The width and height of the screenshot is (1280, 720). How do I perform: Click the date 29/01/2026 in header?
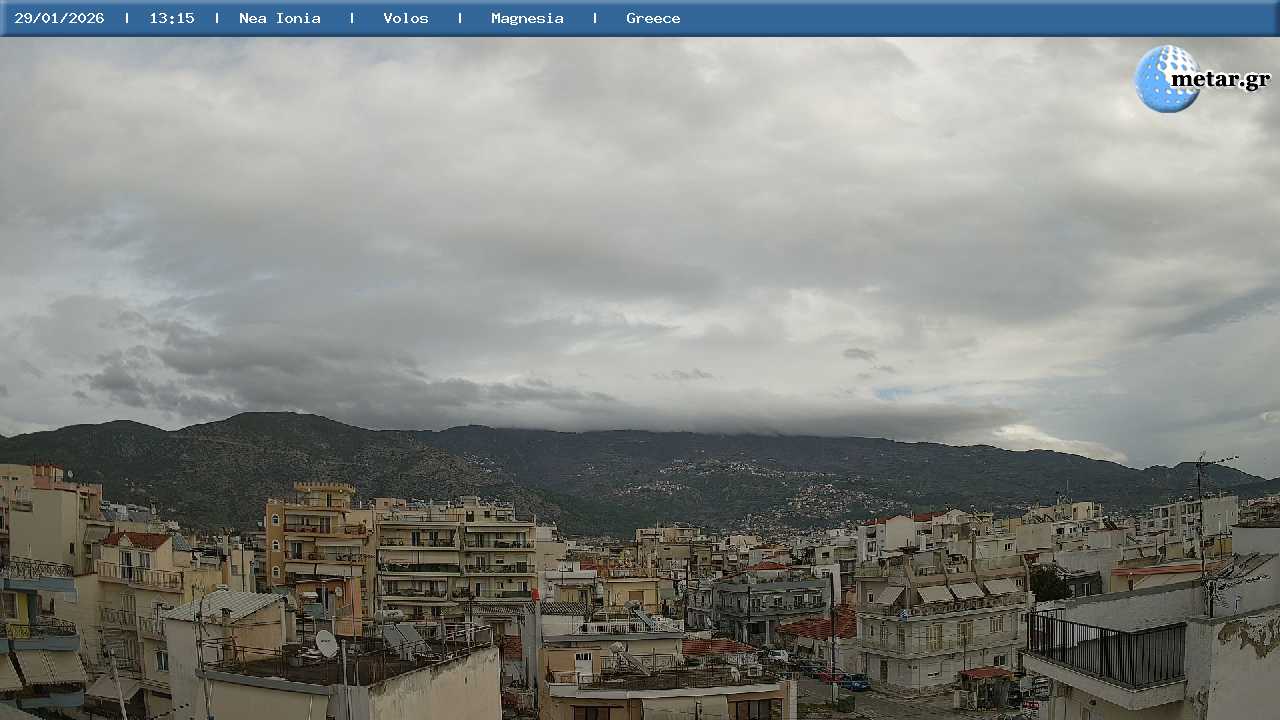59,18
